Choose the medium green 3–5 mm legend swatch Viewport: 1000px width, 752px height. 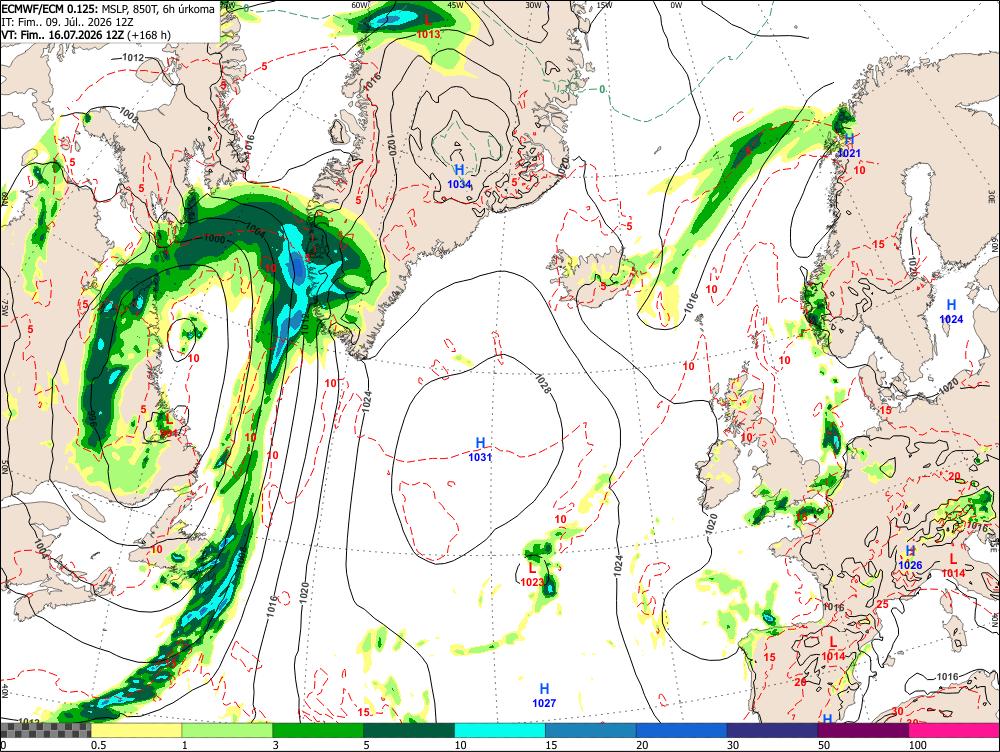(318, 730)
